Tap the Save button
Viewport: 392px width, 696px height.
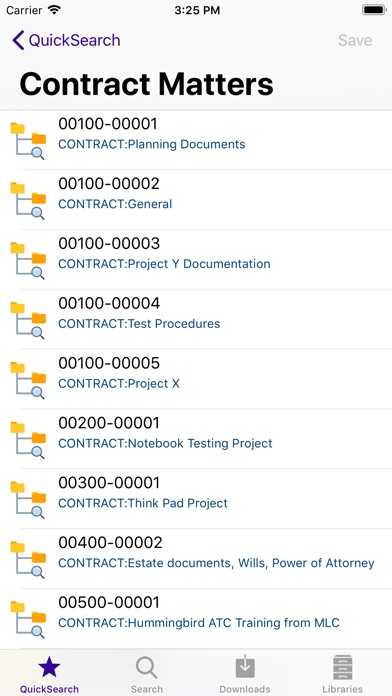click(x=355, y=40)
